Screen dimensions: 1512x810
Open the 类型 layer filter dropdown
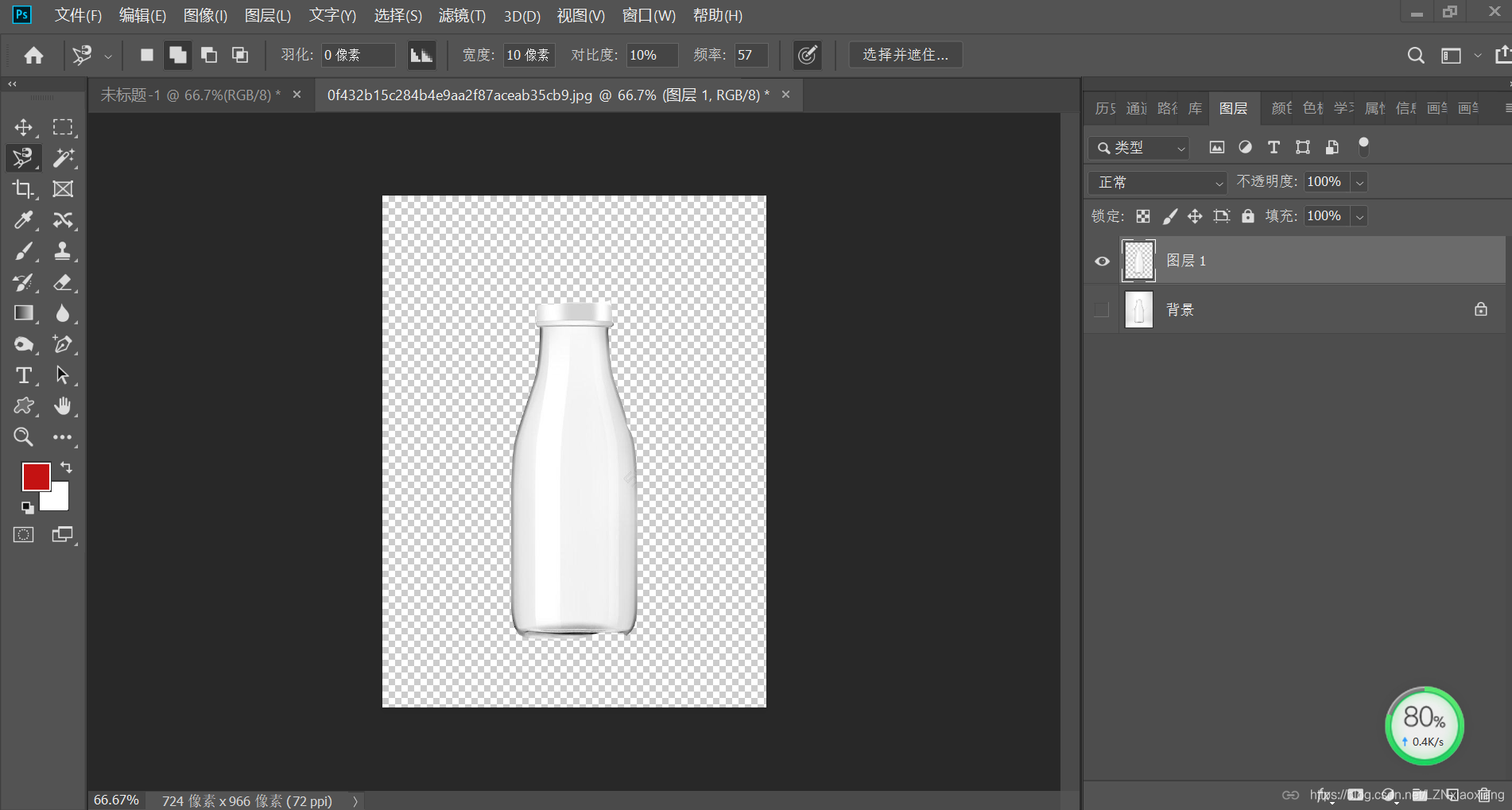pyautogui.click(x=1138, y=148)
